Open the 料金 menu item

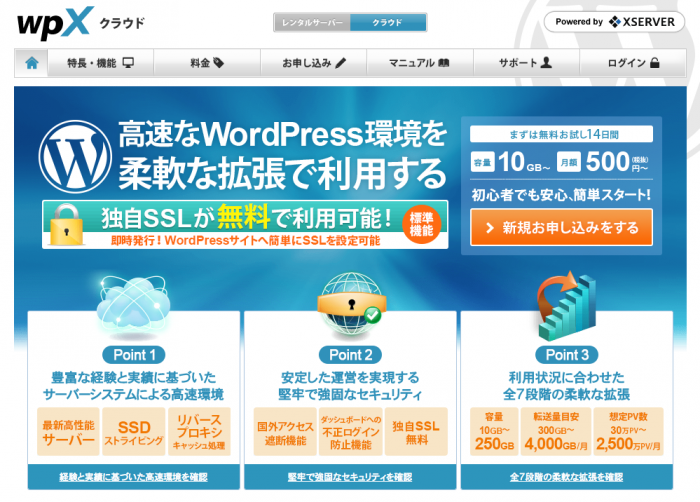coord(207,63)
